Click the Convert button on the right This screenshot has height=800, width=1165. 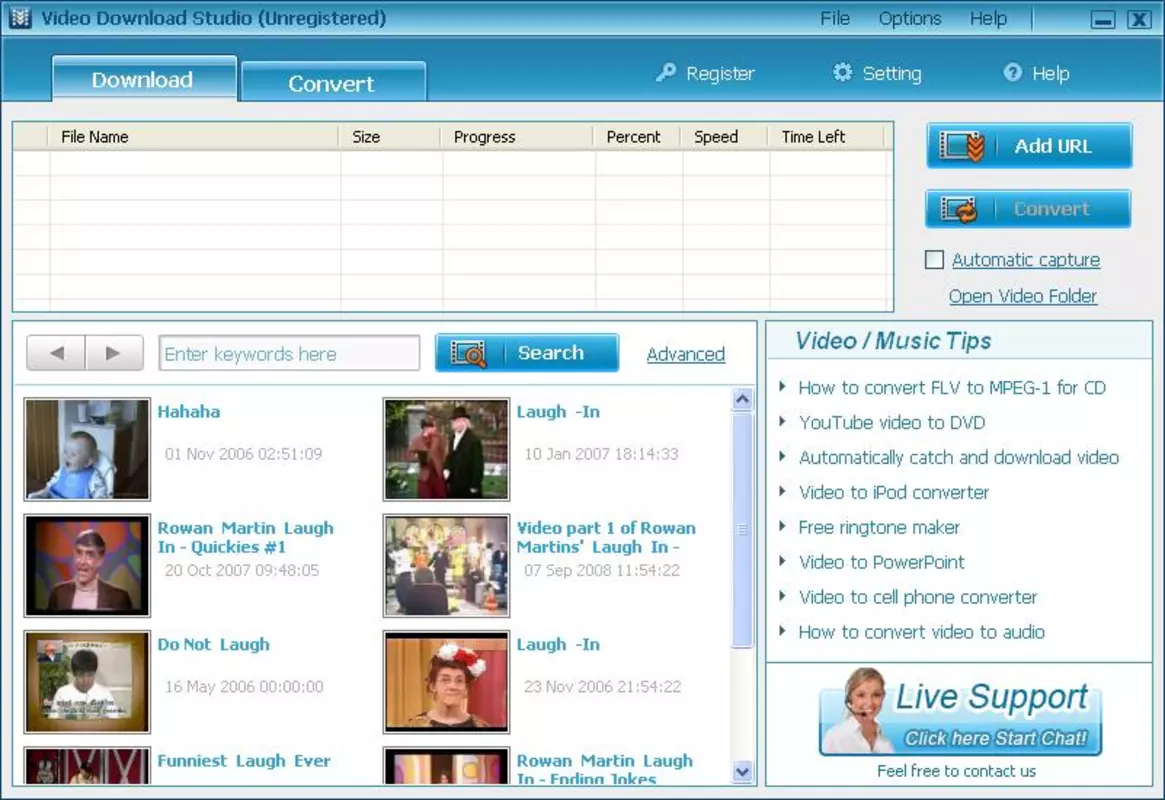click(x=1028, y=209)
